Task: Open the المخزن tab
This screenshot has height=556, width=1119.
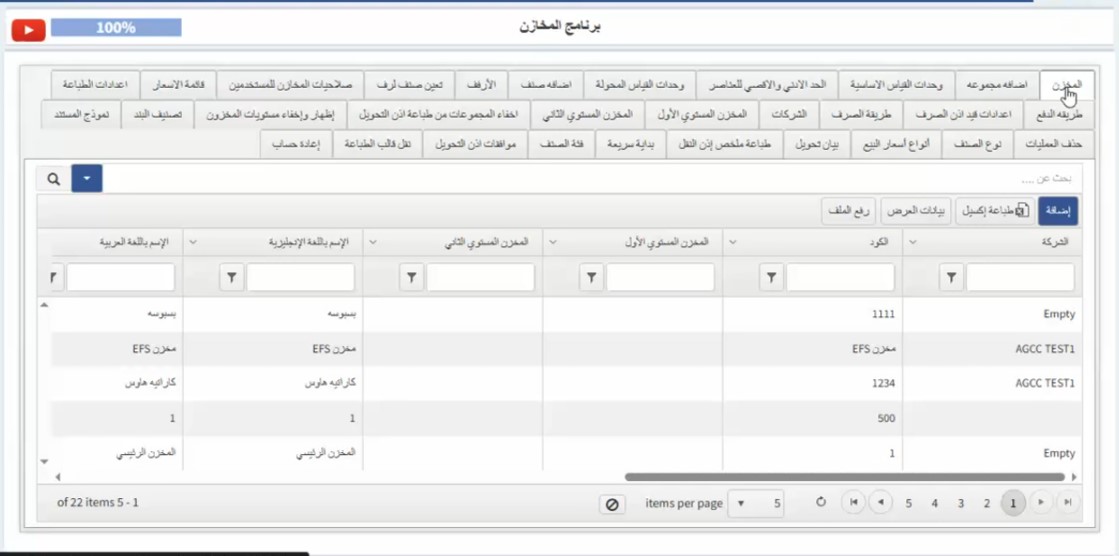Action: point(1066,85)
